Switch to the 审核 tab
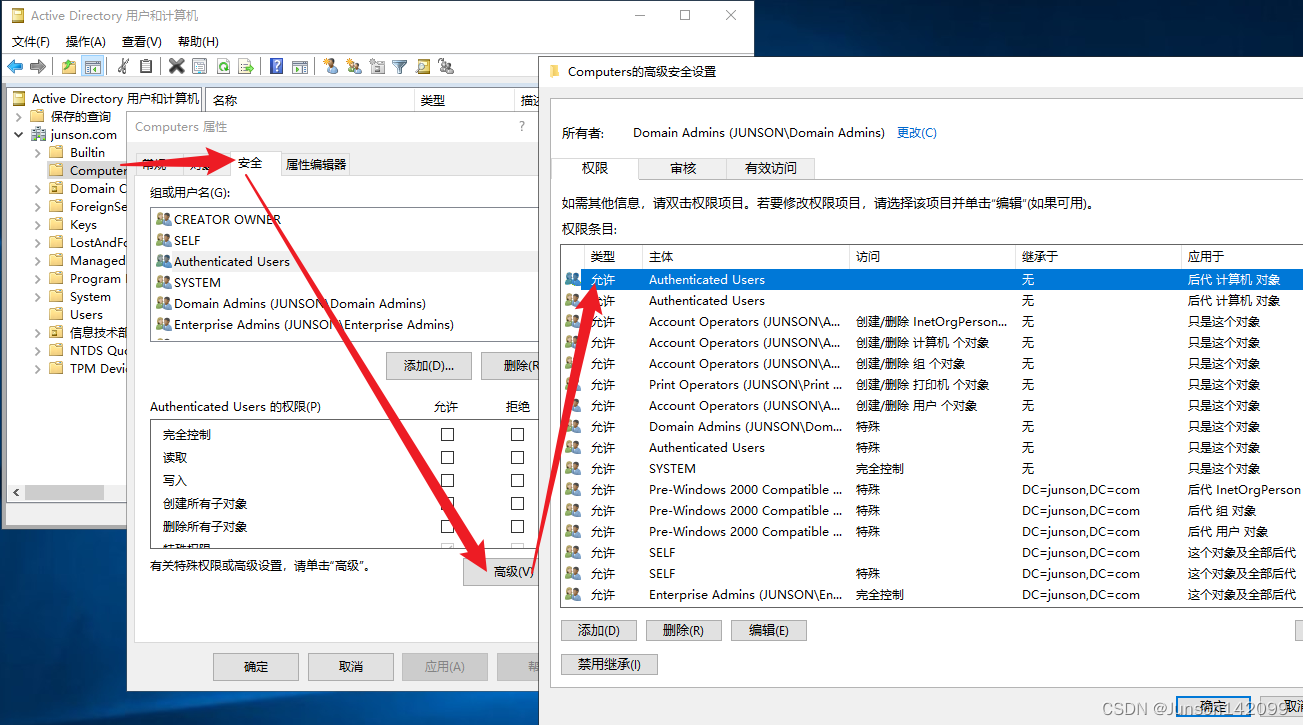 684,168
